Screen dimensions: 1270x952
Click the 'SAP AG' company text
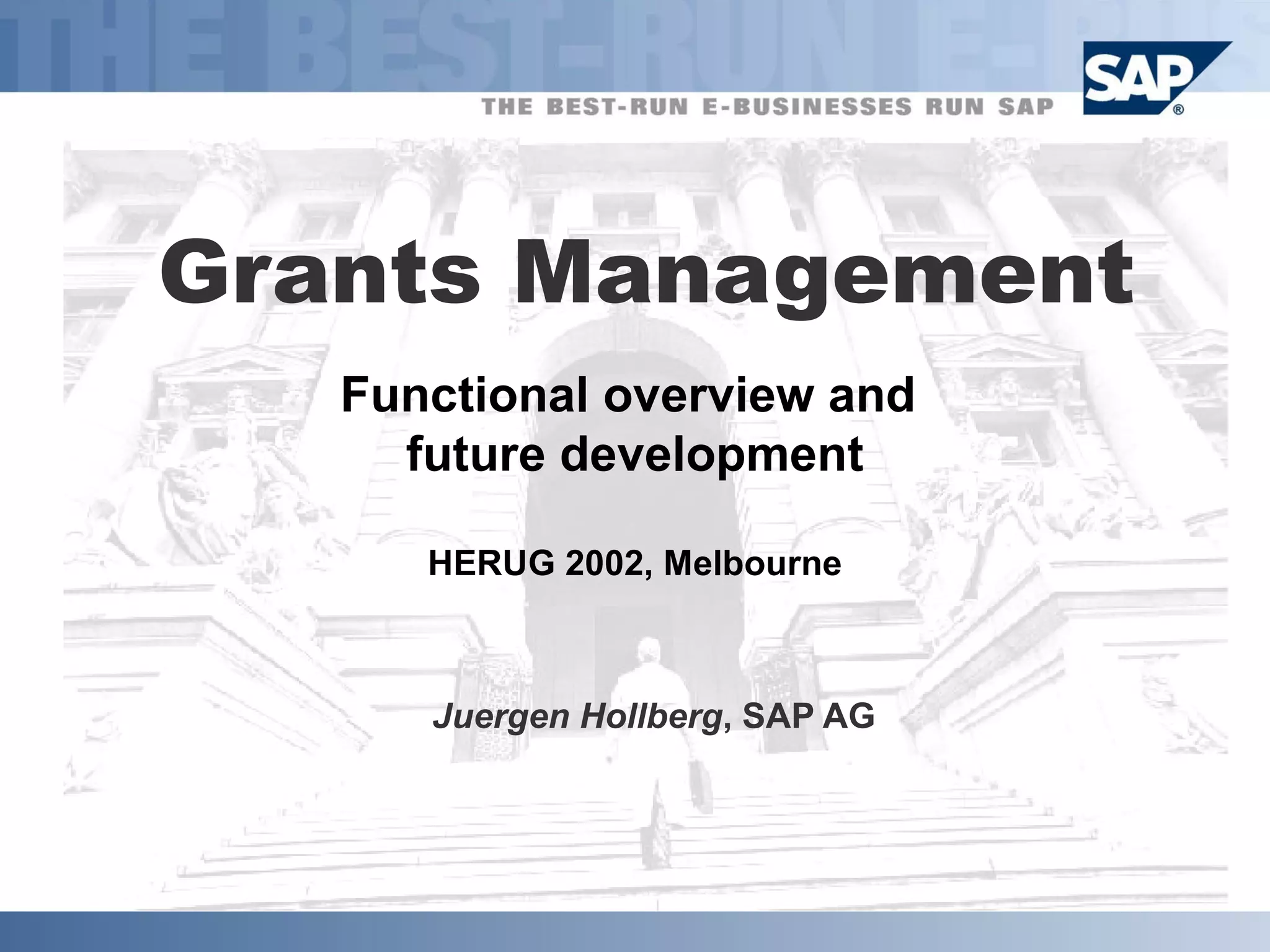point(809,716)
